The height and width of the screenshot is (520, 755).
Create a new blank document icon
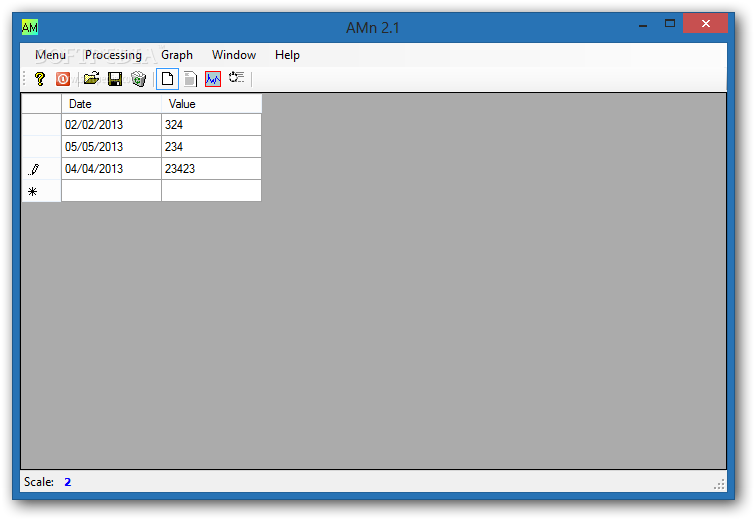[x=167, y=78]
